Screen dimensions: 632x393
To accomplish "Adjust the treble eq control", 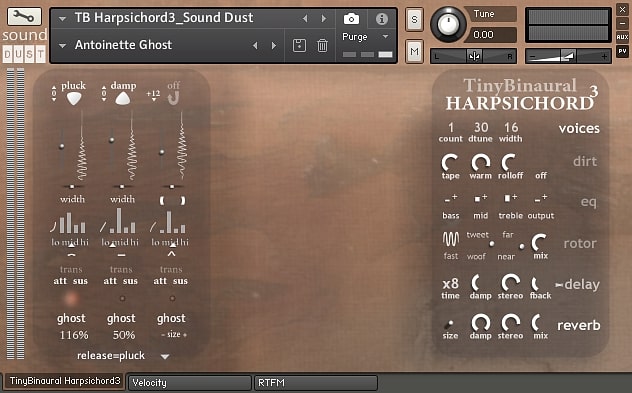I will pos(510,198).
